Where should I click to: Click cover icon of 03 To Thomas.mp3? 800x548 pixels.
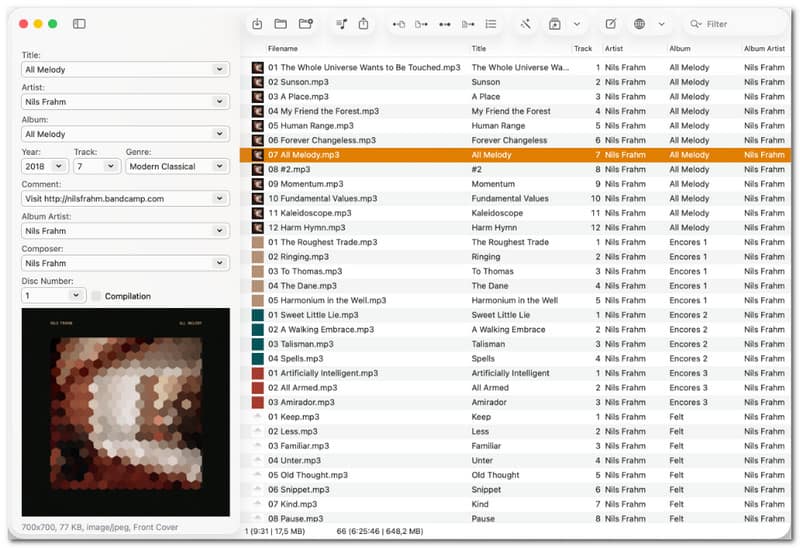[258, 271]
